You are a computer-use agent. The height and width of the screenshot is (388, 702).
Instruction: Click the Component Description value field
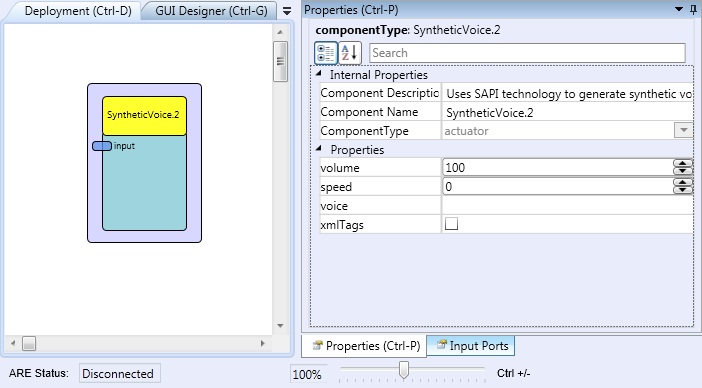568,94
